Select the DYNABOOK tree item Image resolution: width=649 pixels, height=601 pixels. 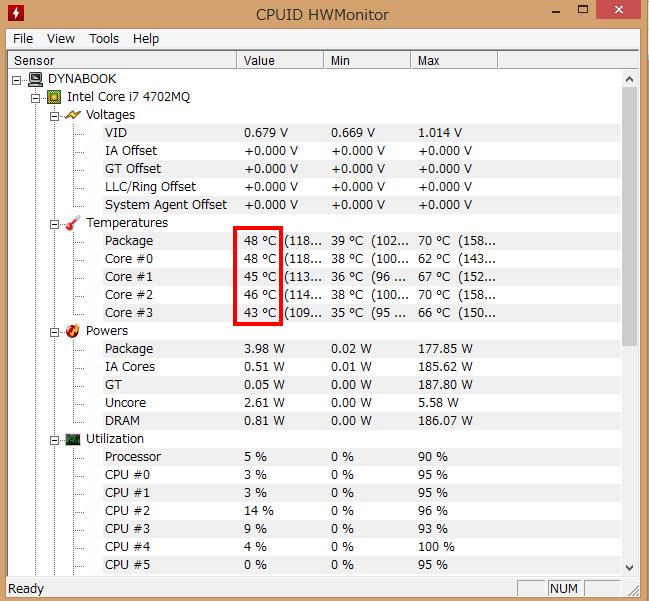pyautogui.click(x=82, y=79)
